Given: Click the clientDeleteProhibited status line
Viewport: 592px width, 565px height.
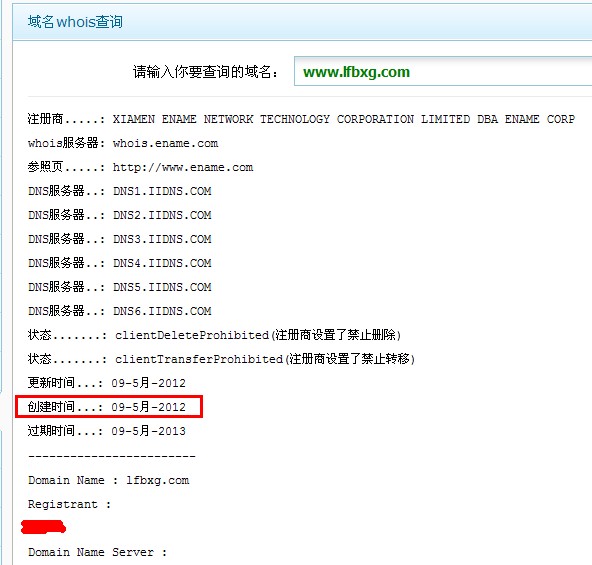Looking at the screenshot, I should pyautogui.click(x=214, y=335).
